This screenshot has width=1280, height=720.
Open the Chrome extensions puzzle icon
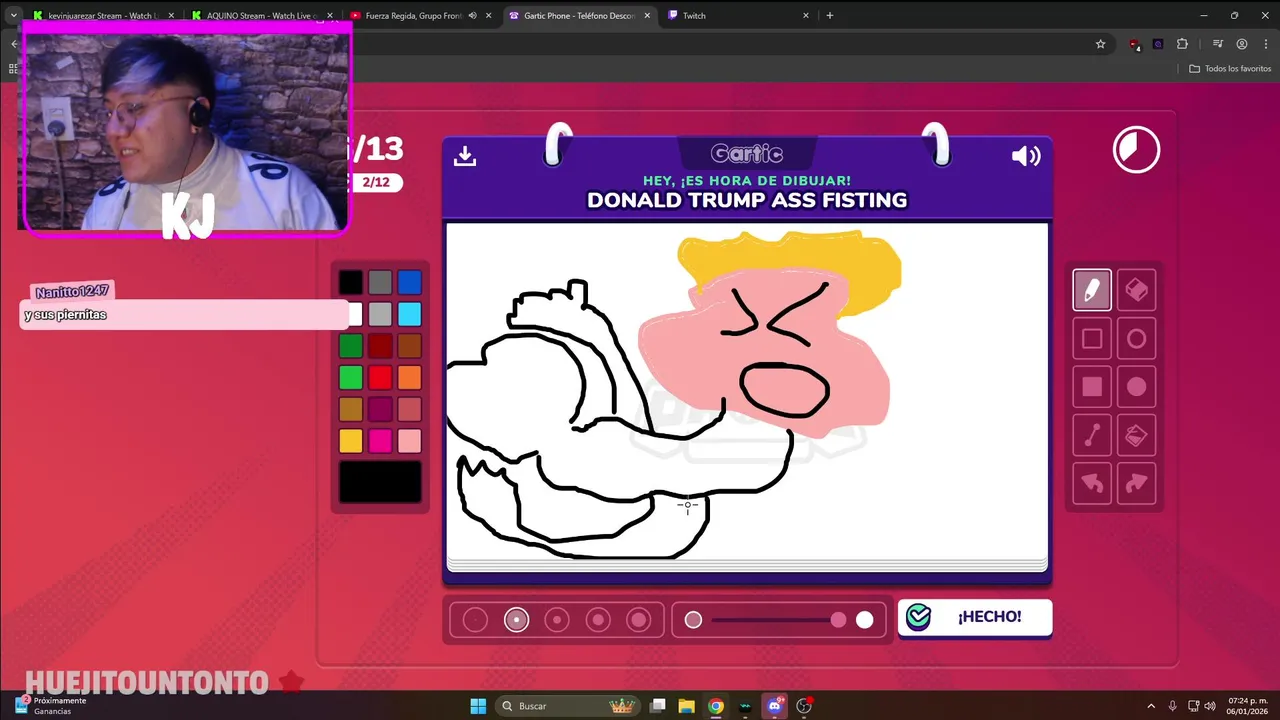click(x=1182, y=44)
